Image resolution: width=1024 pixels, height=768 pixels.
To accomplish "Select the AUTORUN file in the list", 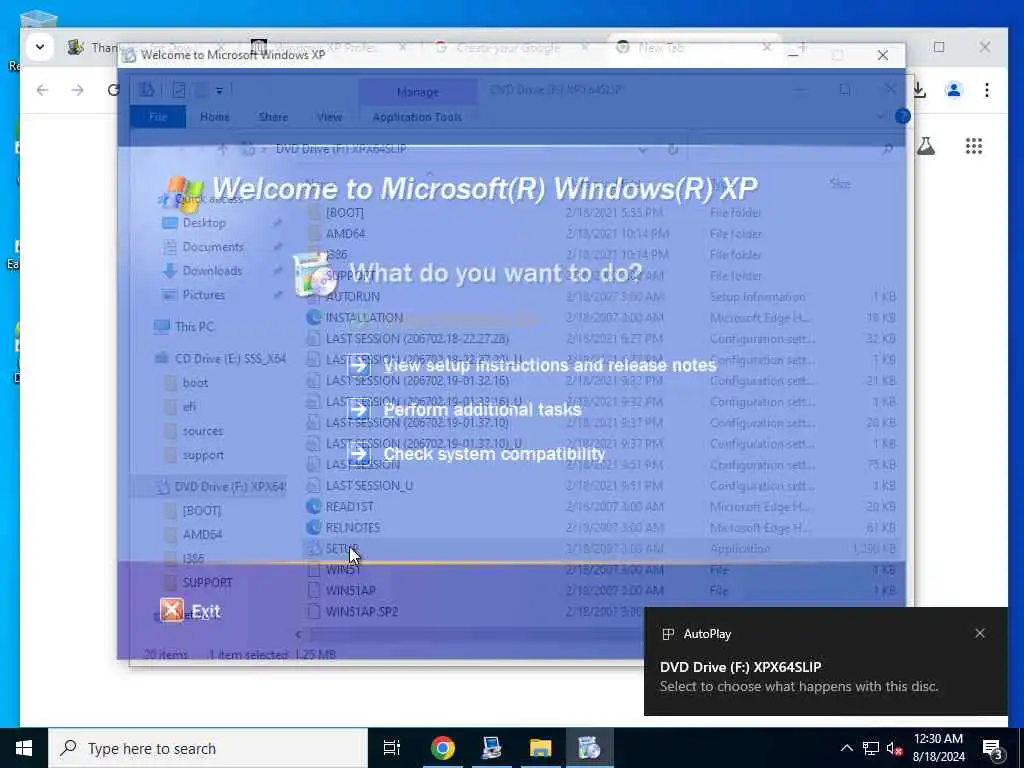I will (352, 296).
